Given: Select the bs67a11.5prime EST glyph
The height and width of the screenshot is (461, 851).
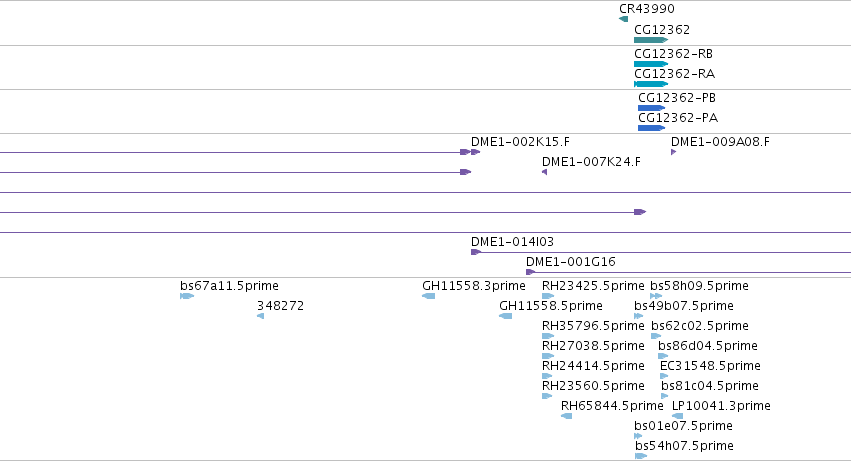Looking at the screenshot, I should pos(187,296).
